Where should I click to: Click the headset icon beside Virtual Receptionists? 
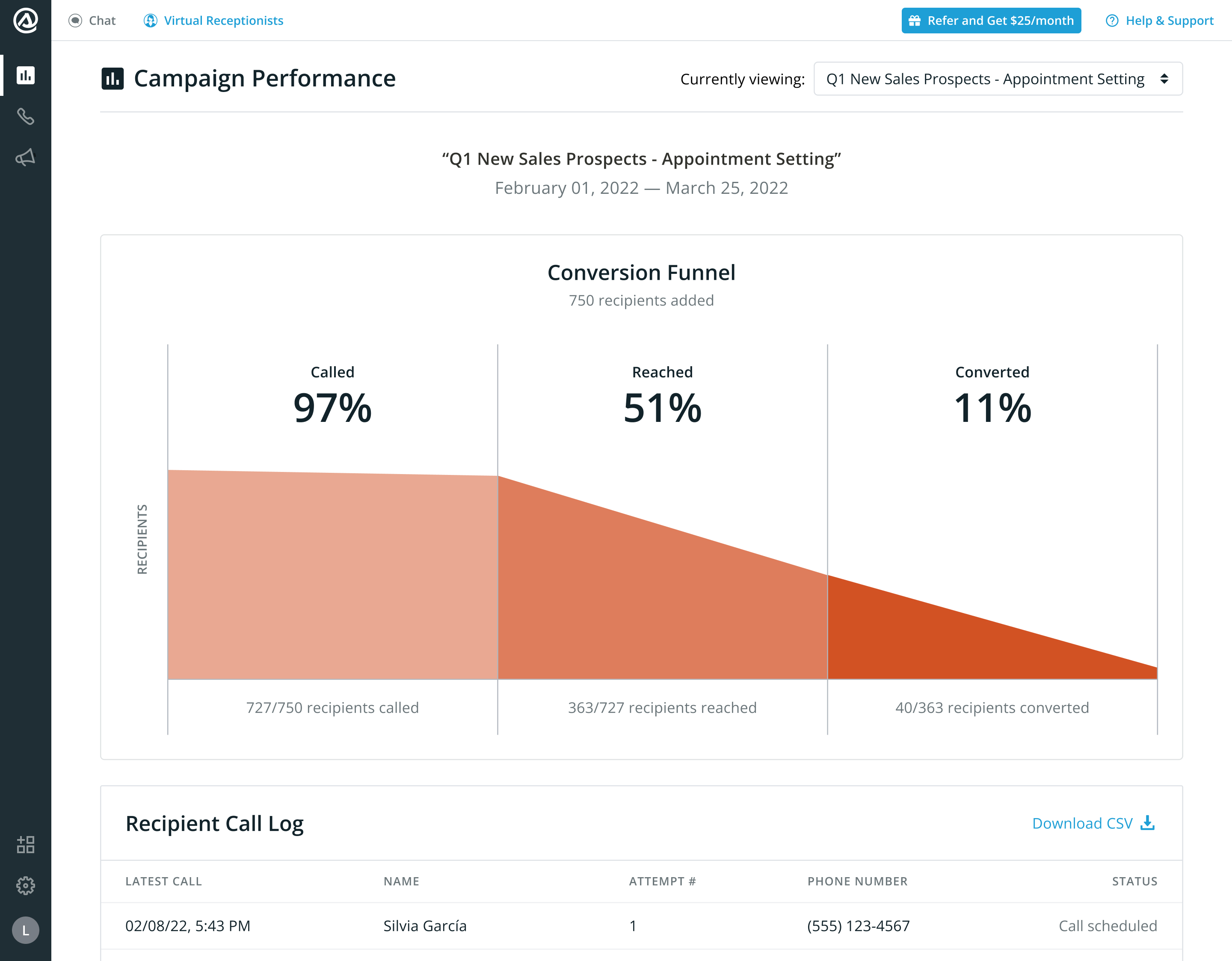150,20
